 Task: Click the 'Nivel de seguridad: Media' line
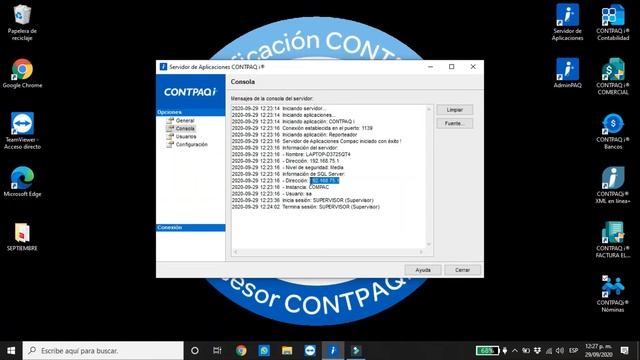[x=287, y=167]
